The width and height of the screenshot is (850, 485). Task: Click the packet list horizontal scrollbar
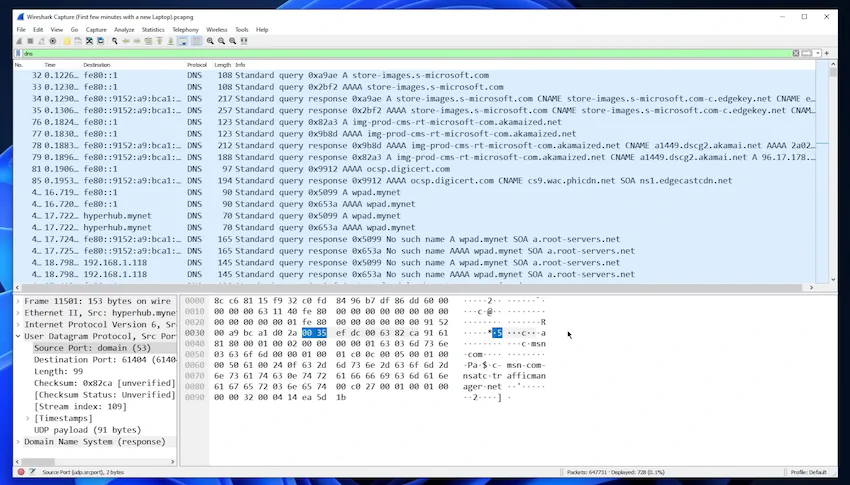[x=414, y=288]
